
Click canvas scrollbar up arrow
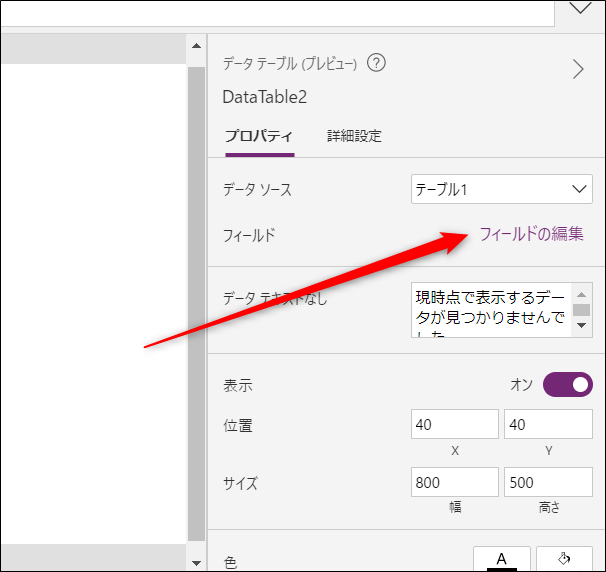196,46
